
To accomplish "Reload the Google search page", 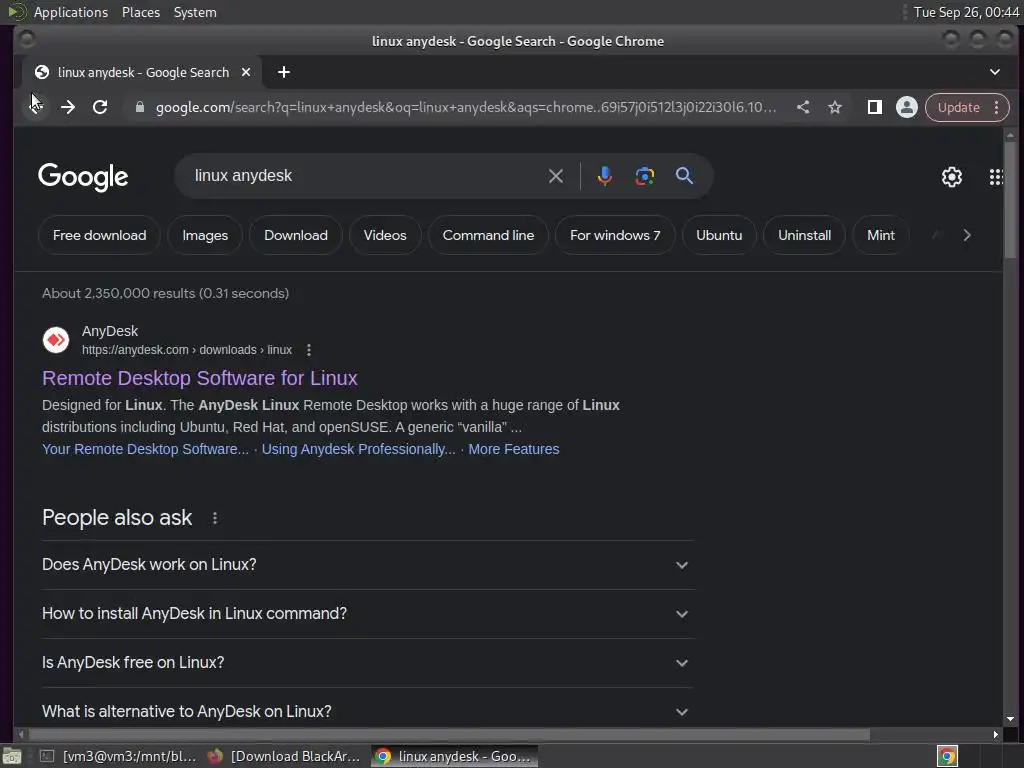I will [100, 106].
